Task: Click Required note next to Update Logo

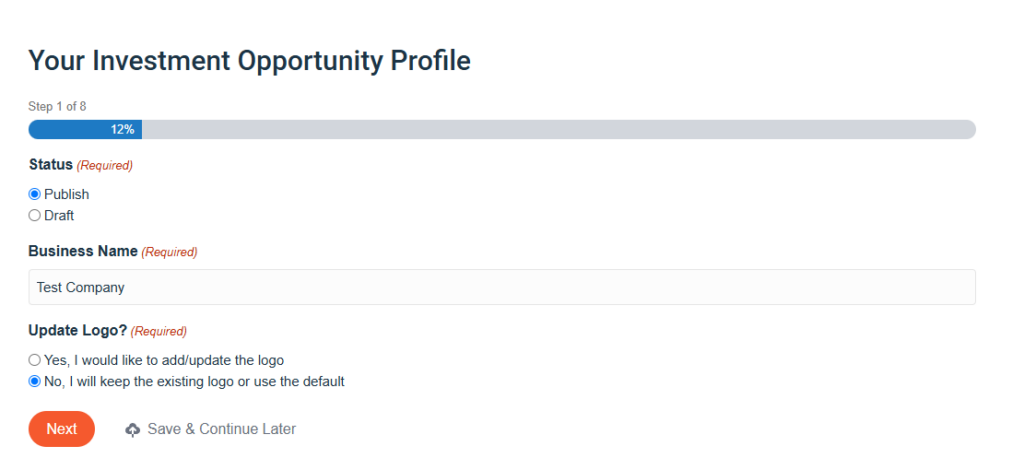Action: coord(159,331)
